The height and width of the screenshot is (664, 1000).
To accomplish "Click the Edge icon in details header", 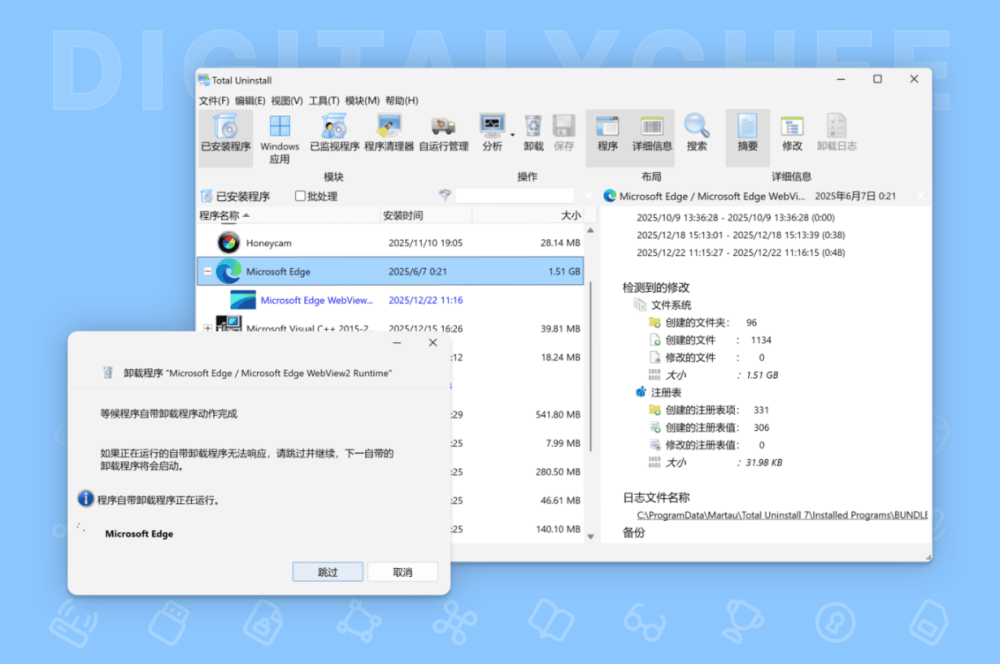I will pyautogui.click(x=610, y=196).
